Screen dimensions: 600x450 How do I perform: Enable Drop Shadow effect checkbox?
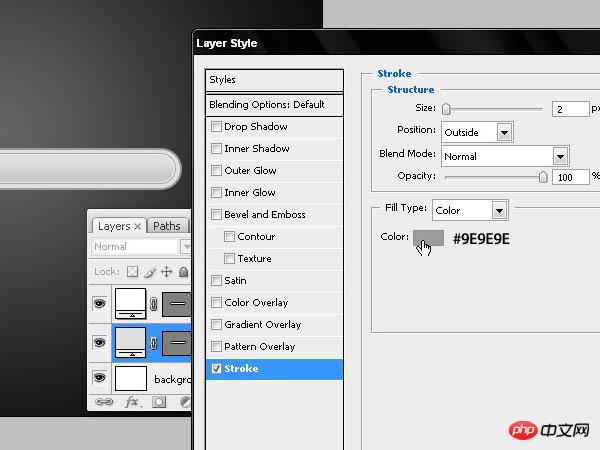[x=216, y=126]
